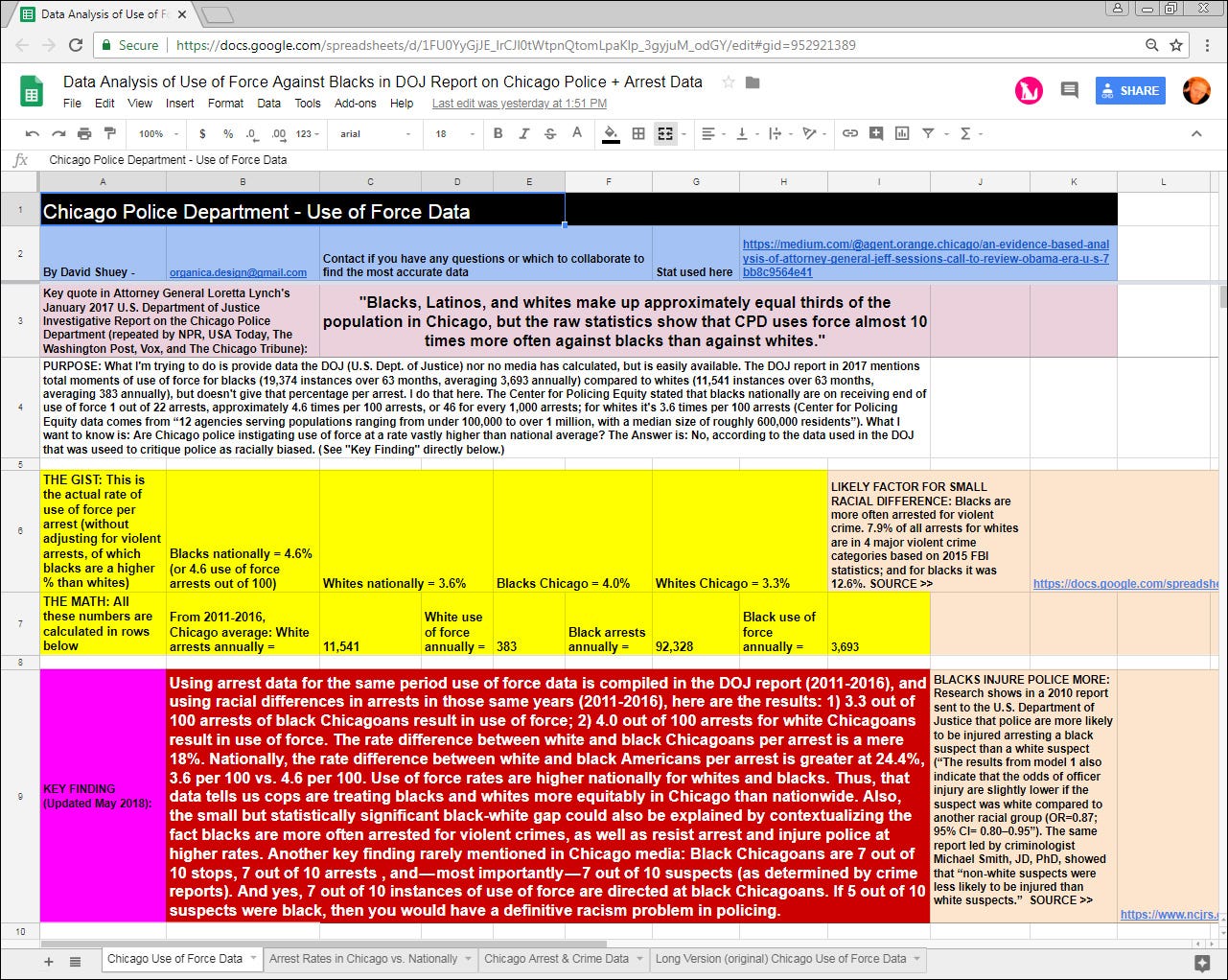Toggle the filter funnel icon
Screen dimensions: 1228x980
point(928,133)
